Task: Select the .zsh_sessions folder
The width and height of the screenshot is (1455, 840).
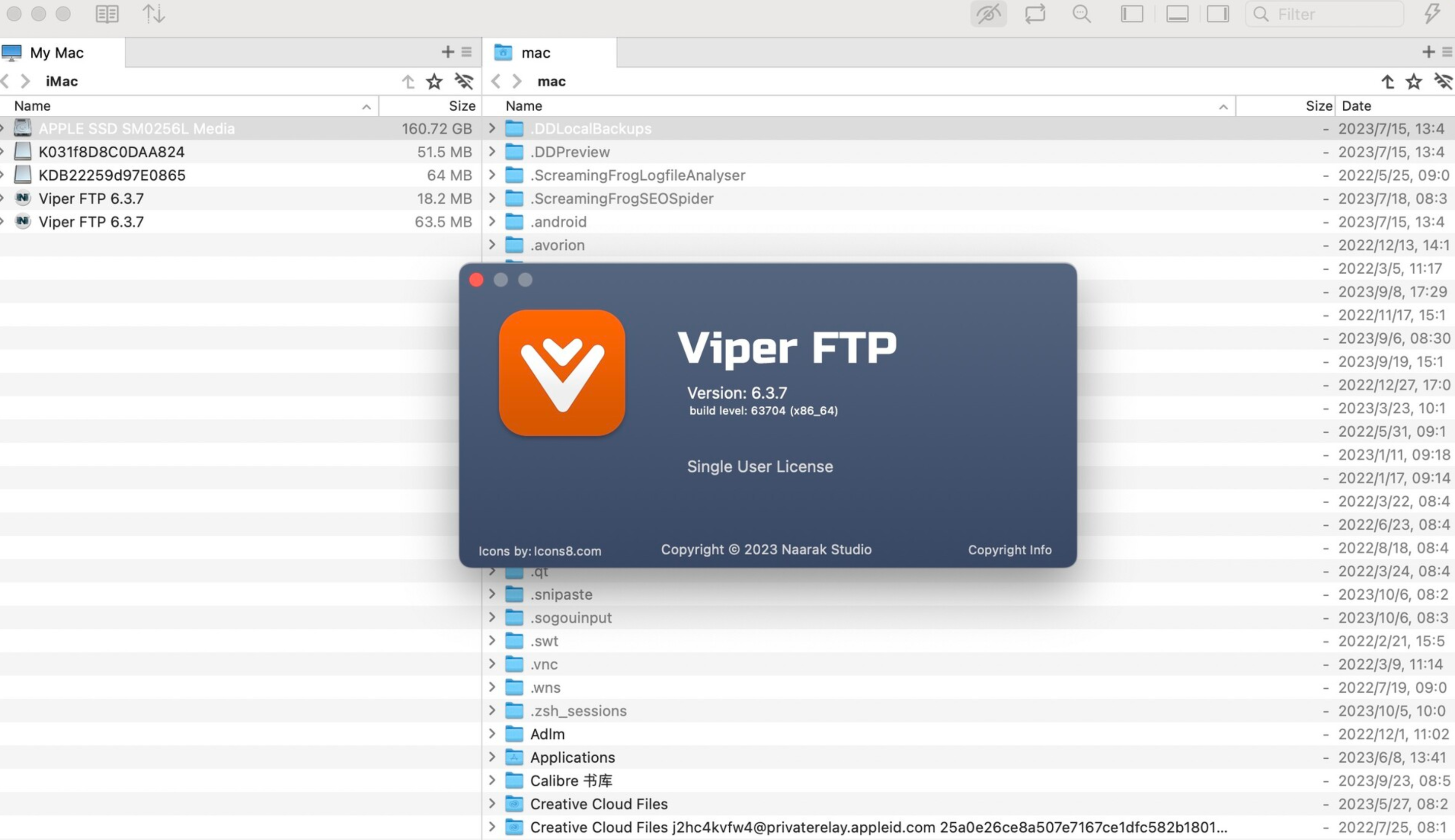Action: tap(968, 710)
